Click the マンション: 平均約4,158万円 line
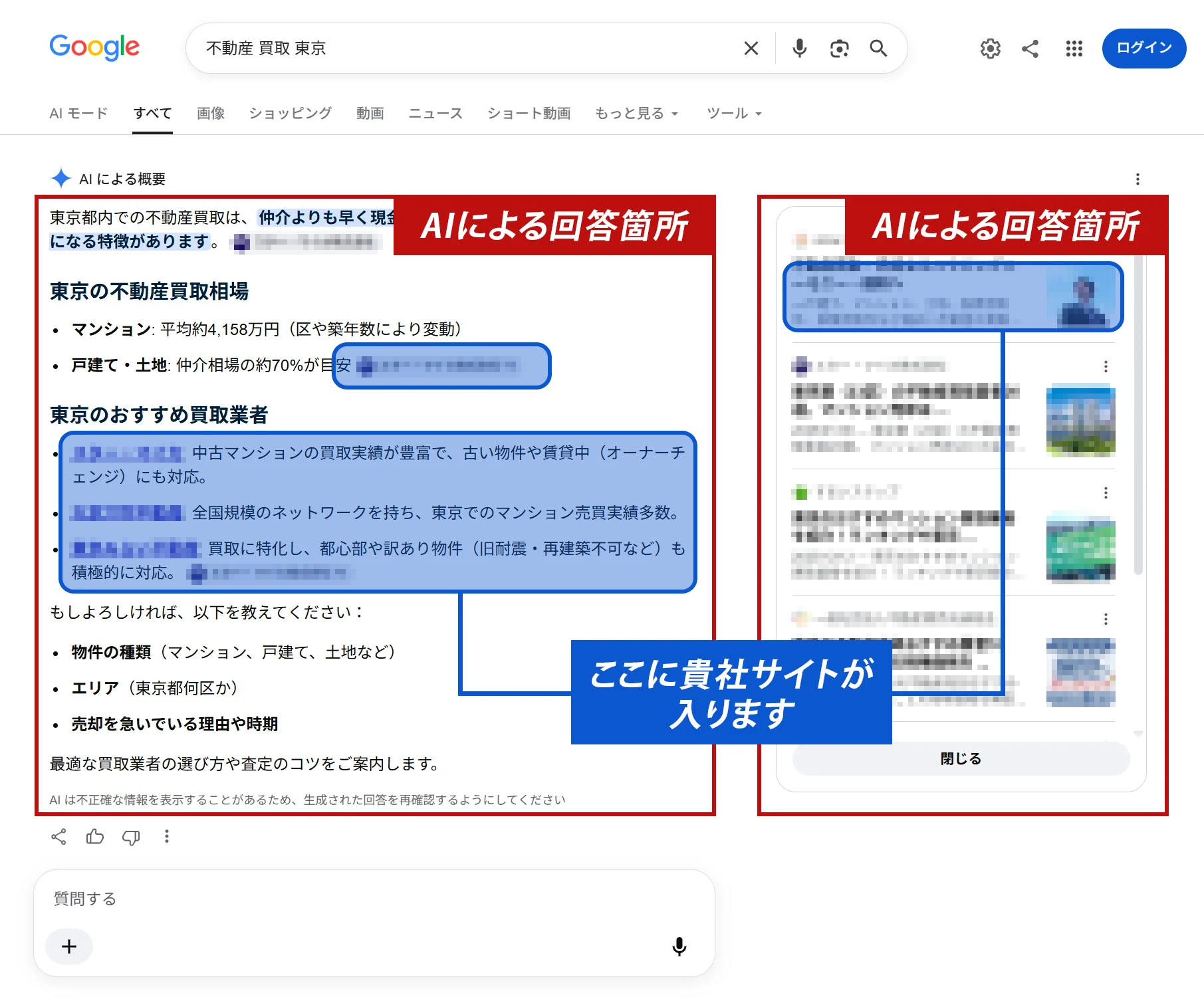Screen dimensions: 1204x1001 point(267,329)
